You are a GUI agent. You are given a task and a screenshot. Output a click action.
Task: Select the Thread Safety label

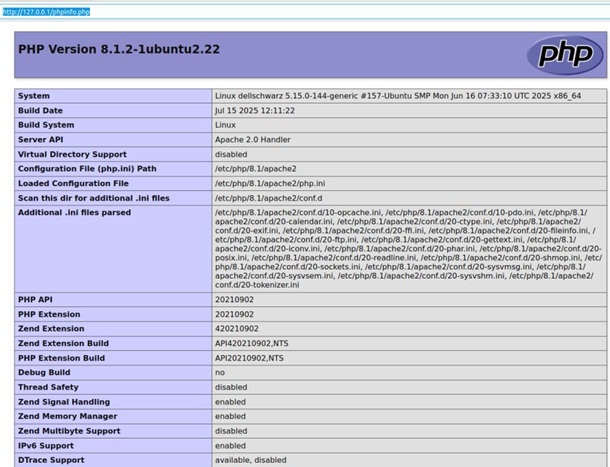pos(48,387)
